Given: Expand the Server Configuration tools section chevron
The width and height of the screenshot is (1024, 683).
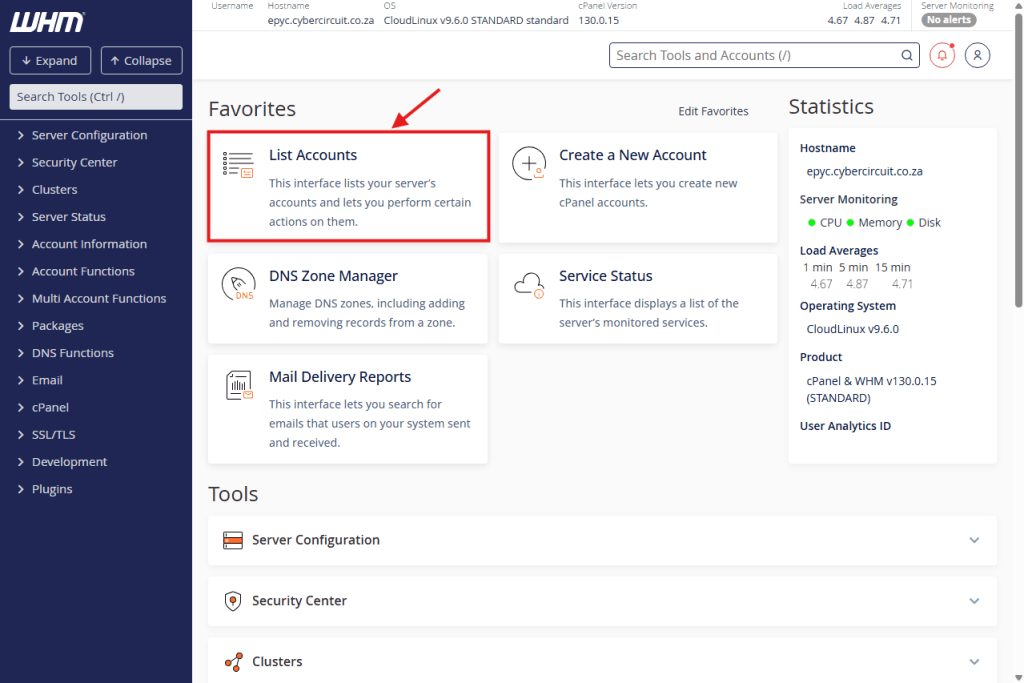Looking at the screenshot, I should (974, 540).
